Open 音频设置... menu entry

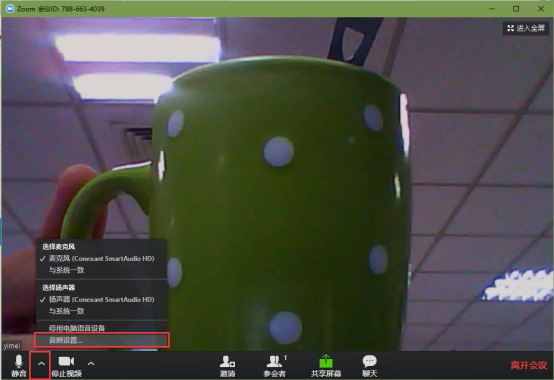coord(101,340)
